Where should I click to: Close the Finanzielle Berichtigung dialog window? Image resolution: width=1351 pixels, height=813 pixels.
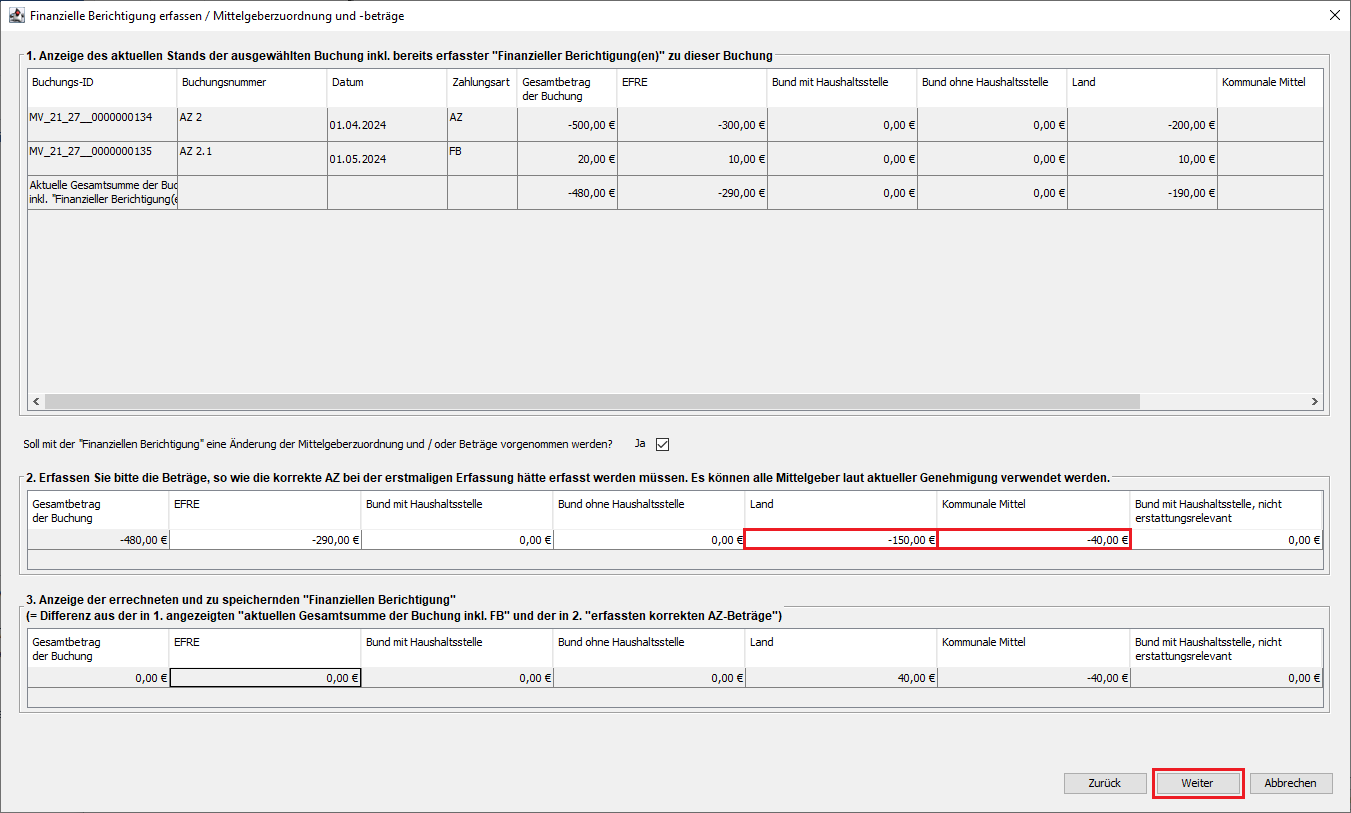click(1334, 16)
